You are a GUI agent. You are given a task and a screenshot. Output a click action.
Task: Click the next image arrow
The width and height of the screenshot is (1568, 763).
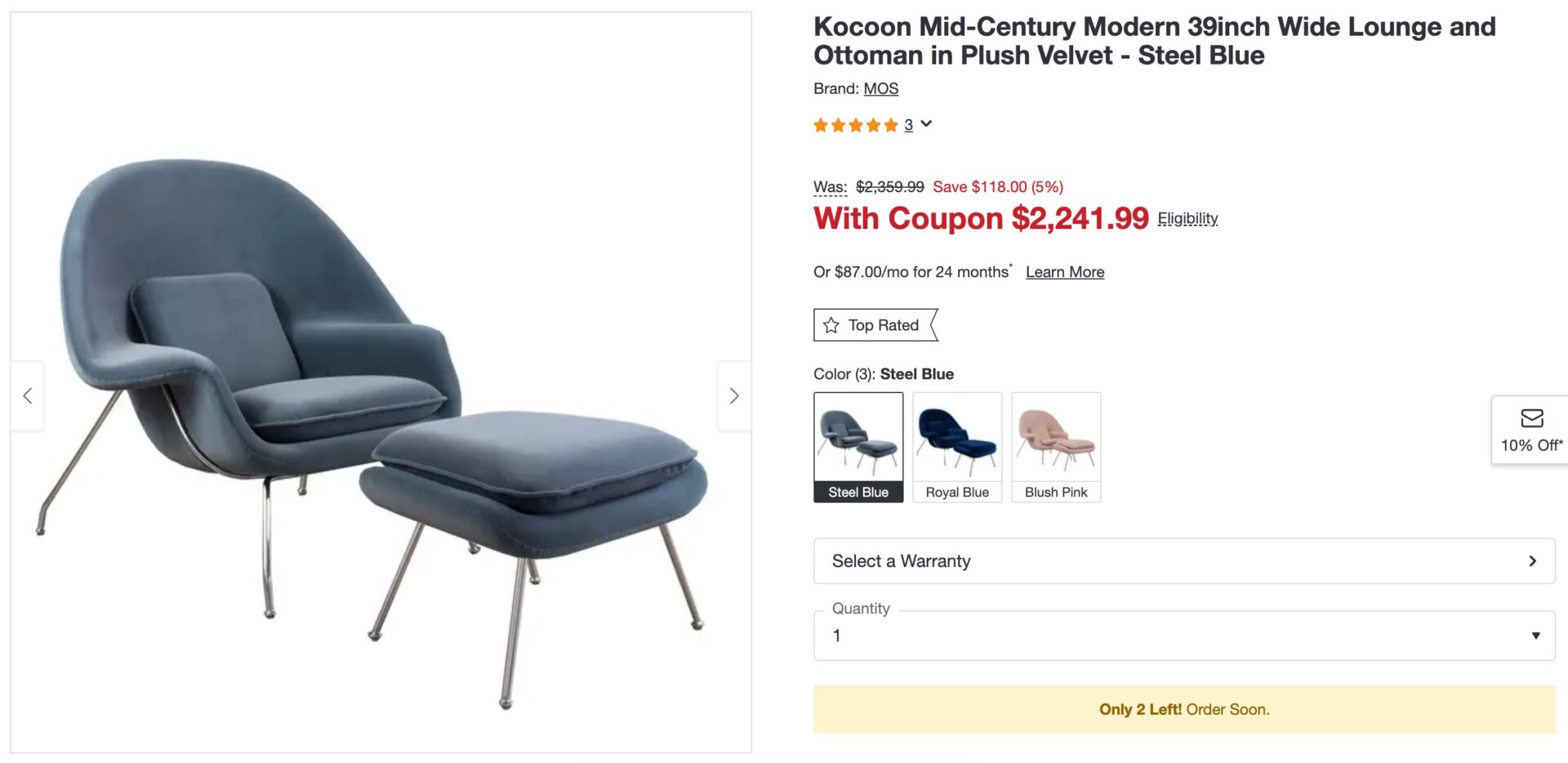coord(733,395)
